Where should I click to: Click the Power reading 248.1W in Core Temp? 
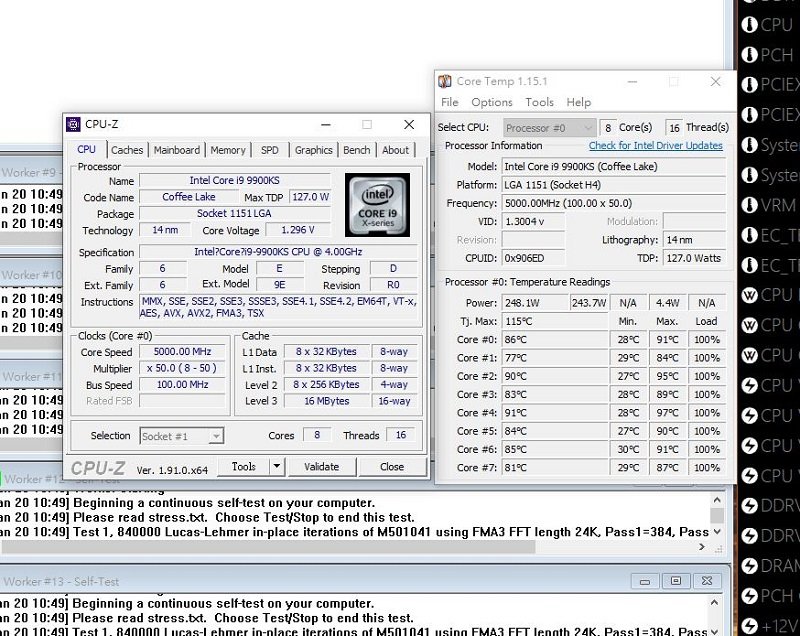pos(535,303)
